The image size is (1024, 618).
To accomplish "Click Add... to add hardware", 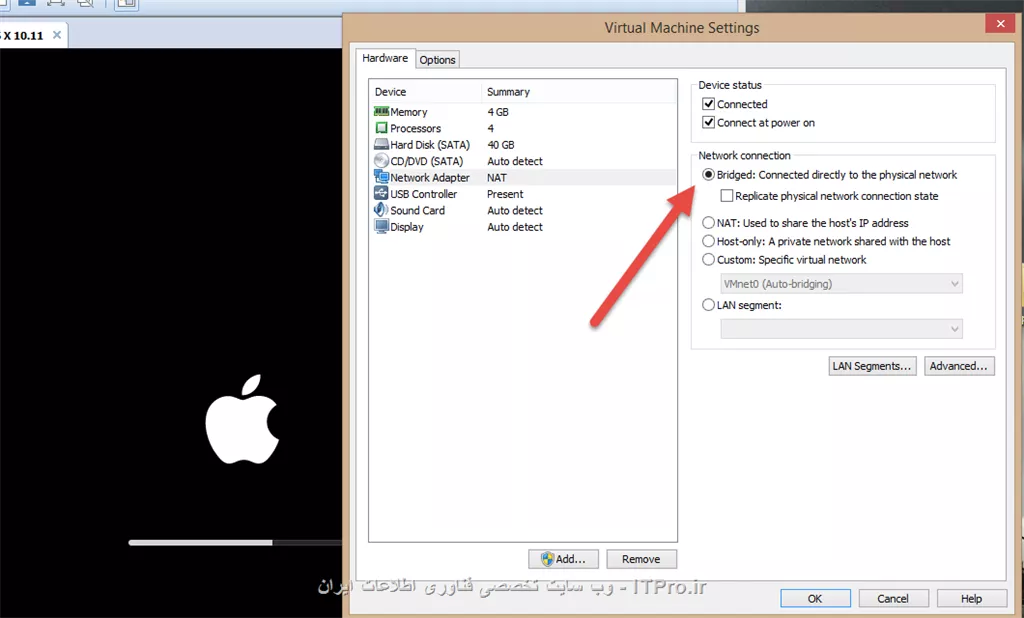I will (x=563, y=559).
